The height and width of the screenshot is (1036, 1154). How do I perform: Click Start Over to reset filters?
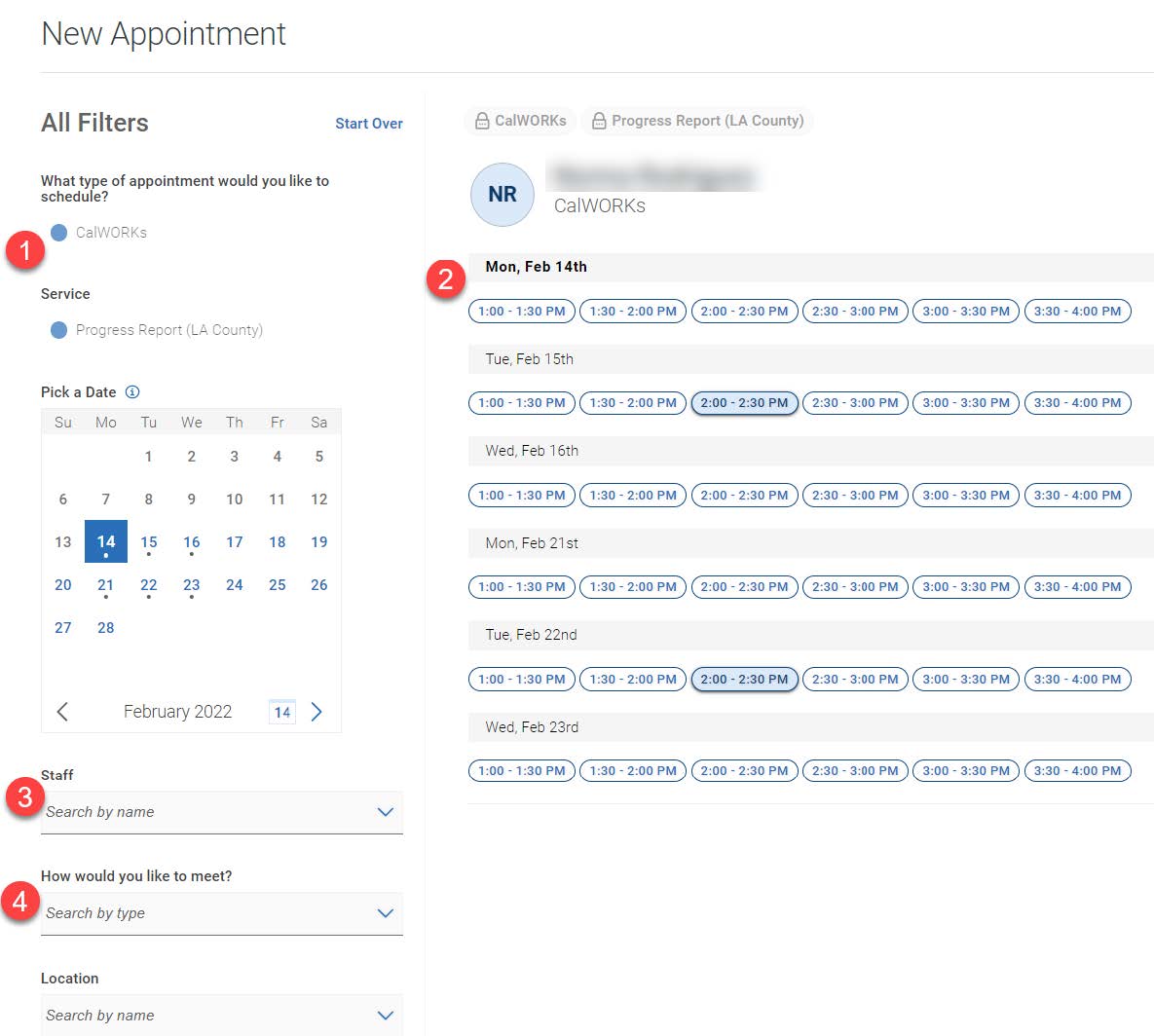point(368,123)
